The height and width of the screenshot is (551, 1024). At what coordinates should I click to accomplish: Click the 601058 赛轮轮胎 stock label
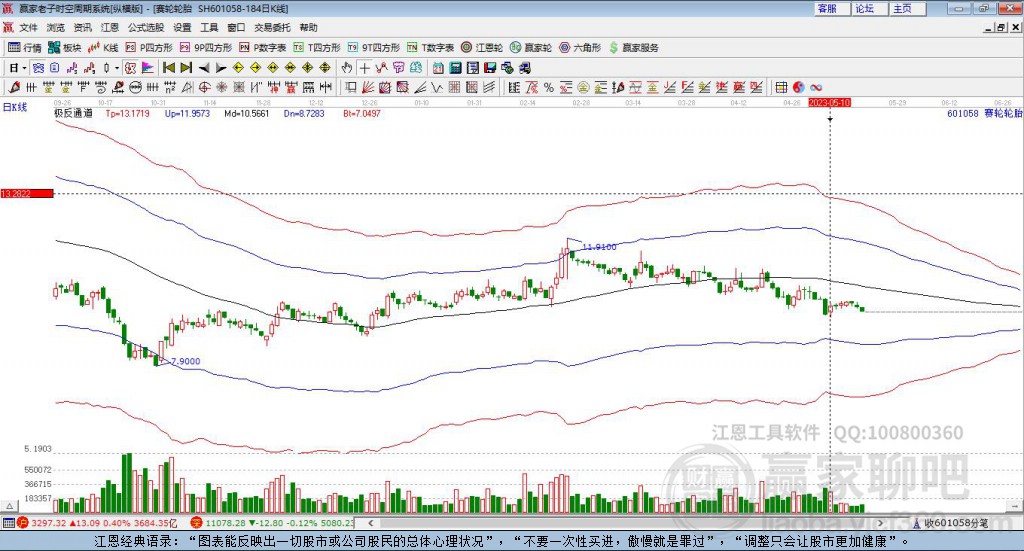pos(984,113)
